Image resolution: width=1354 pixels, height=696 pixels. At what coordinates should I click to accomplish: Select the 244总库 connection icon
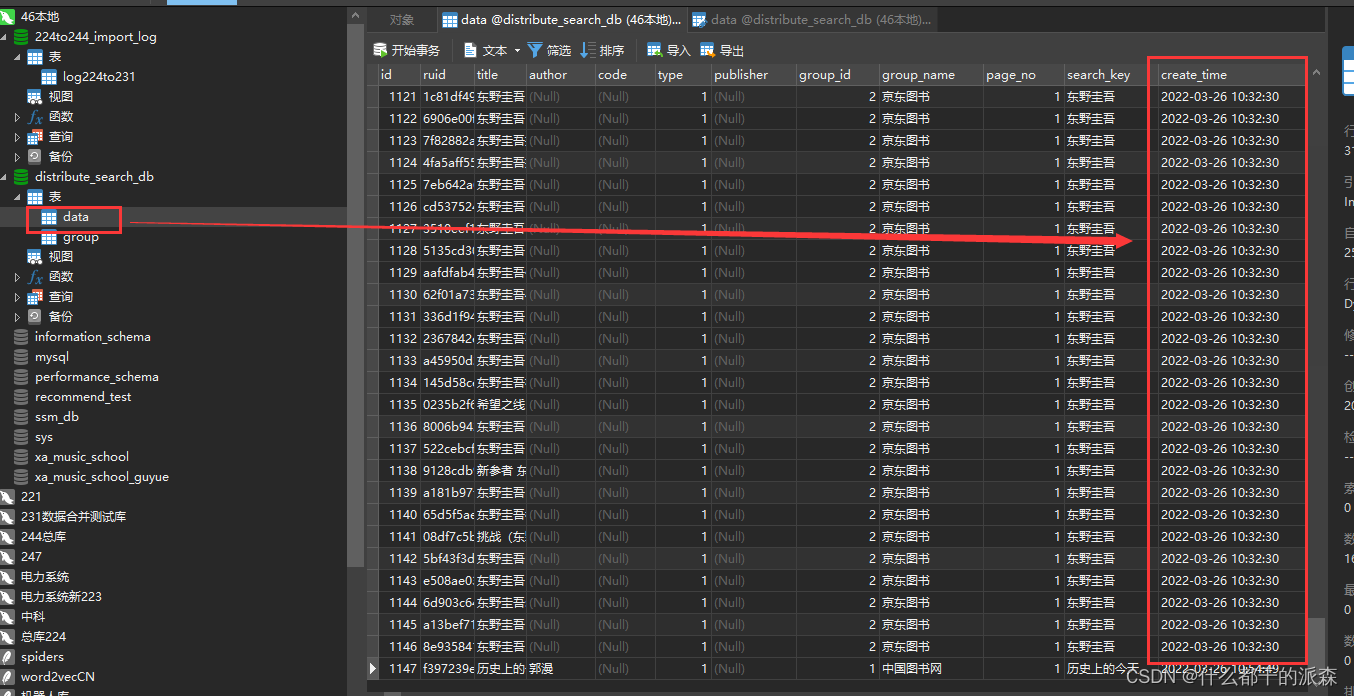click(x=8, y=536)
